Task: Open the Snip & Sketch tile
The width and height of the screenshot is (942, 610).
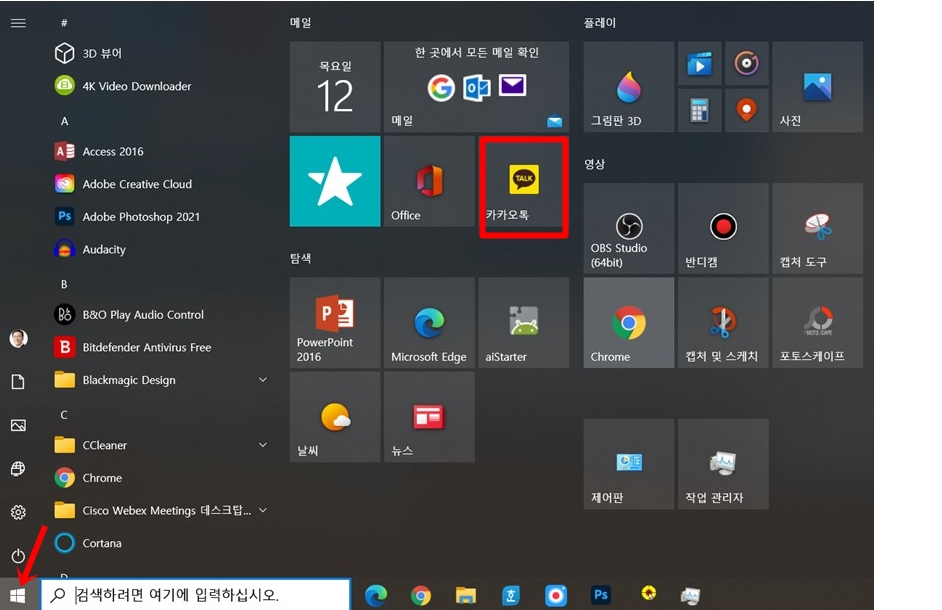Action: pos(723,323)
